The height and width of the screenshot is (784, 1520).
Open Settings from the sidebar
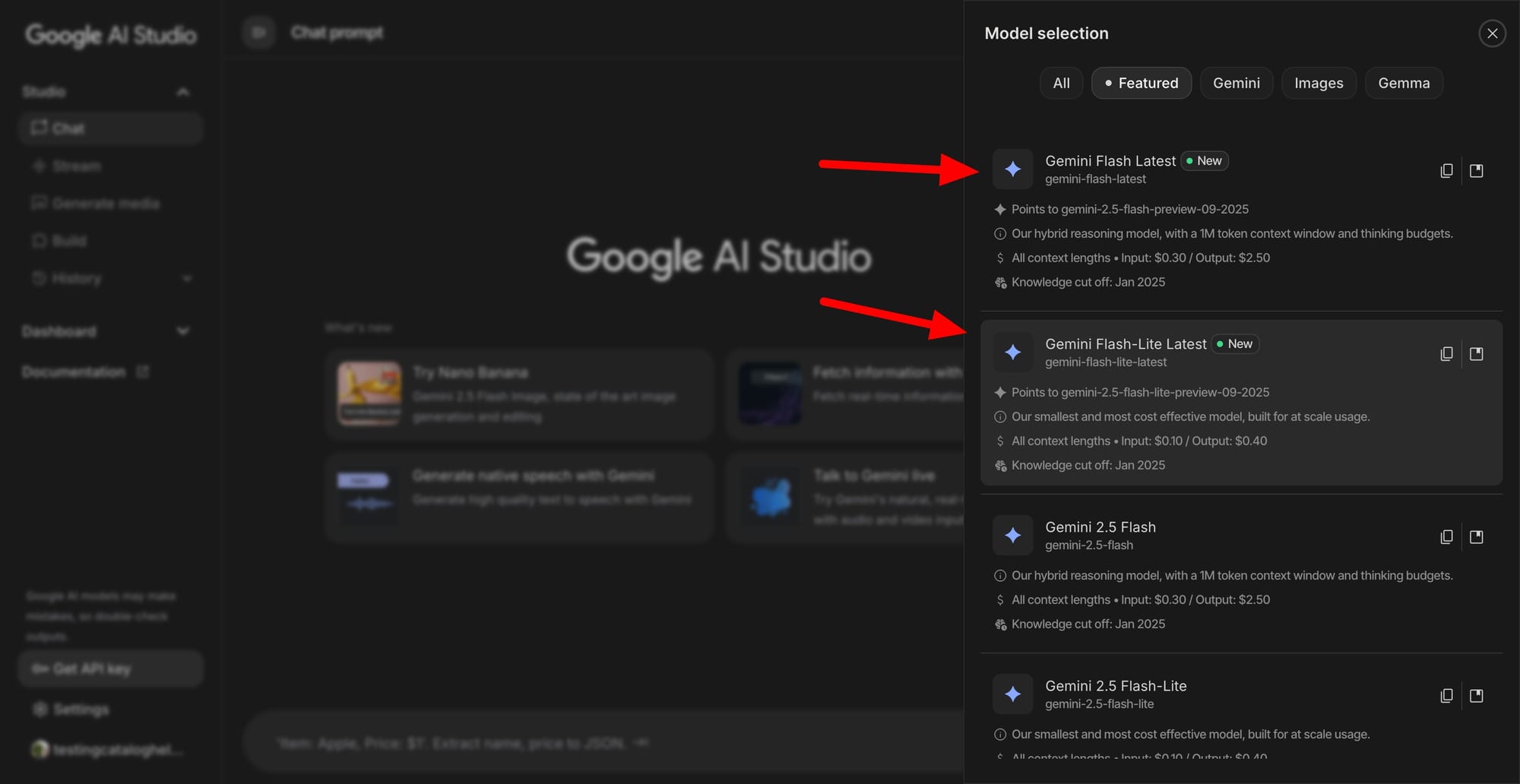pyautogui.click(x=79, y=709)
